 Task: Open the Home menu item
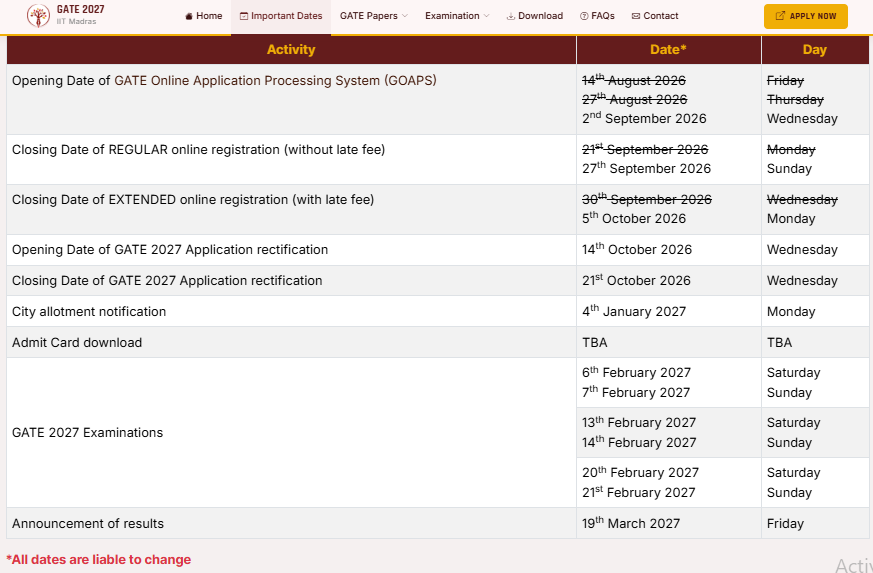click(204, 16)
